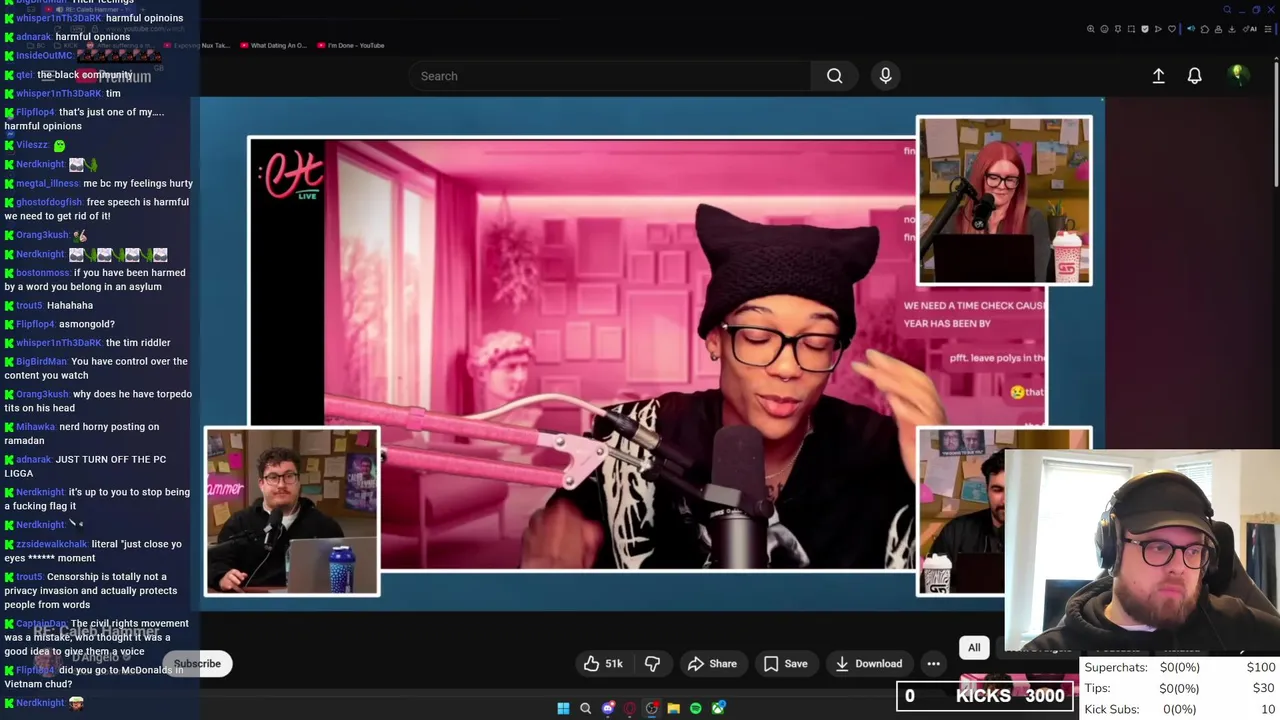
Task: Dislike the video with thumbs-down icon
Action: pyautogui.click(x=652, y=663)
